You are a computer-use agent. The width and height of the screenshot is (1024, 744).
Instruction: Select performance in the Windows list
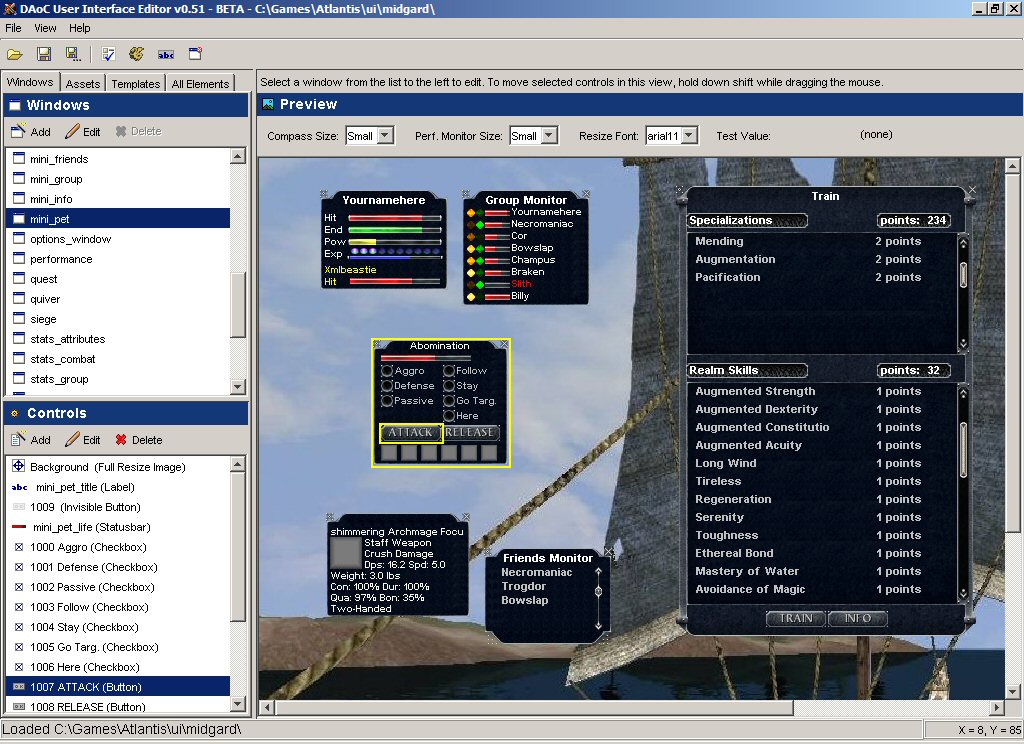point(118,259)
